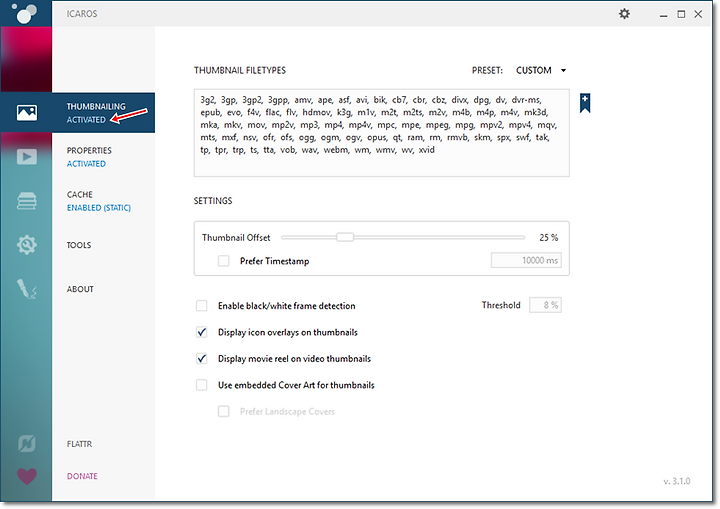Minimize the Icaros window

pyautogui.click(x=664, y=14)
